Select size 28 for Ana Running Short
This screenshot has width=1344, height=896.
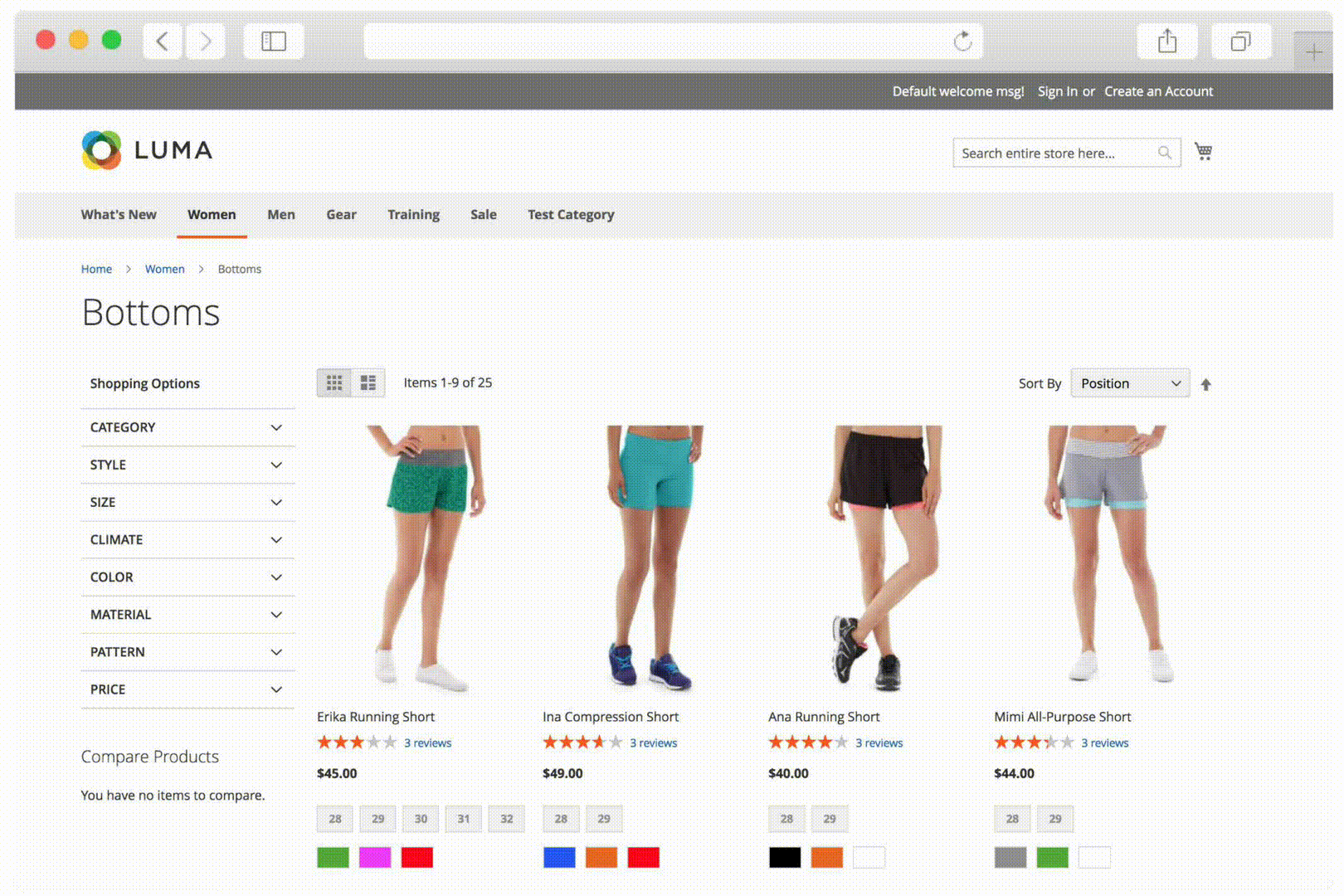[x=786, y=819]
